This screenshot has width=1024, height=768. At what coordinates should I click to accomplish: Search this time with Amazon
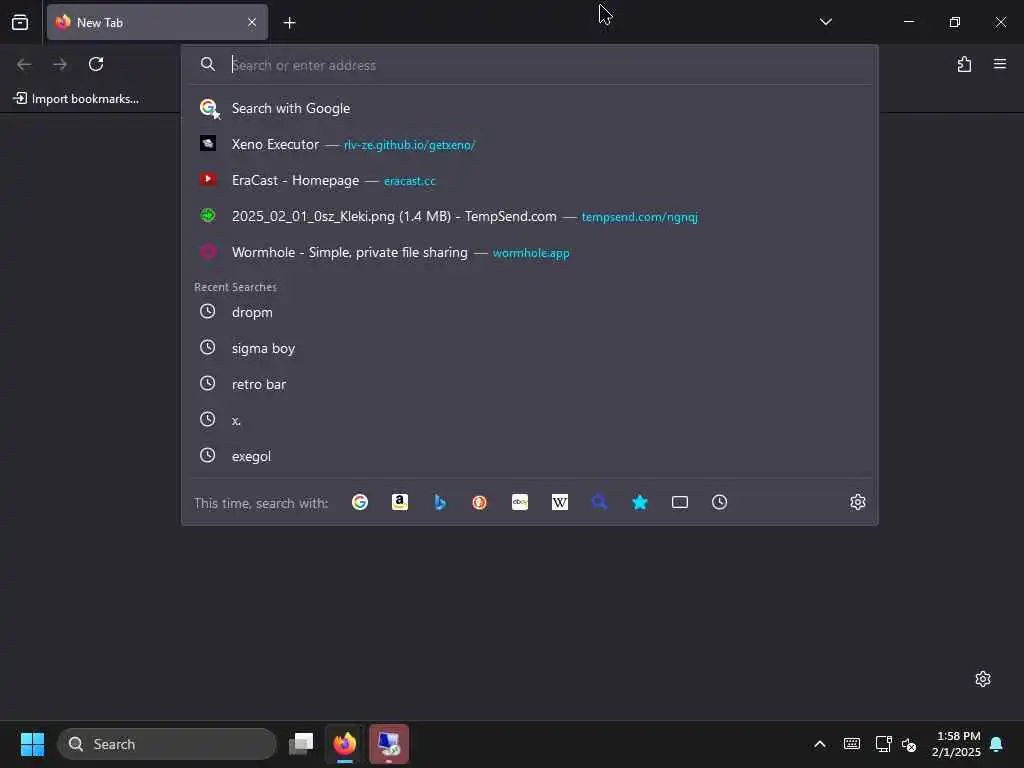pos(400,502)
